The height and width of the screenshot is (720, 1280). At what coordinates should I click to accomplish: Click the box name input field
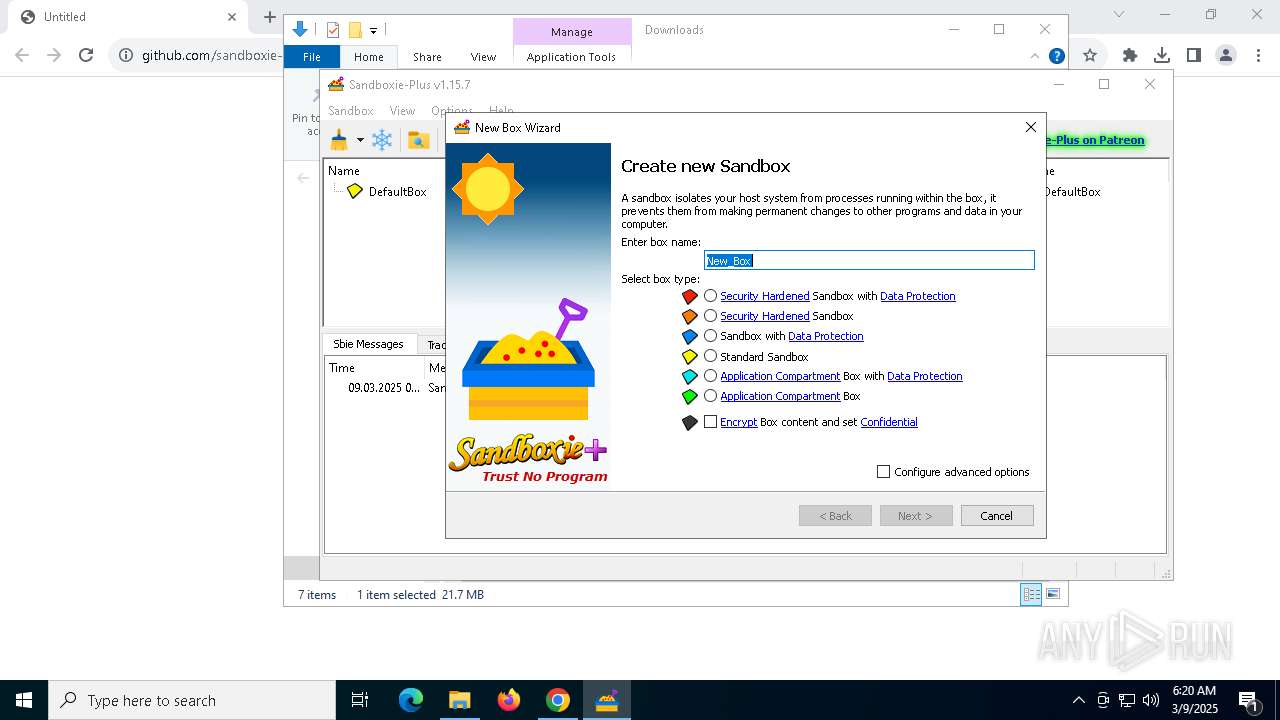coord(869,260)
